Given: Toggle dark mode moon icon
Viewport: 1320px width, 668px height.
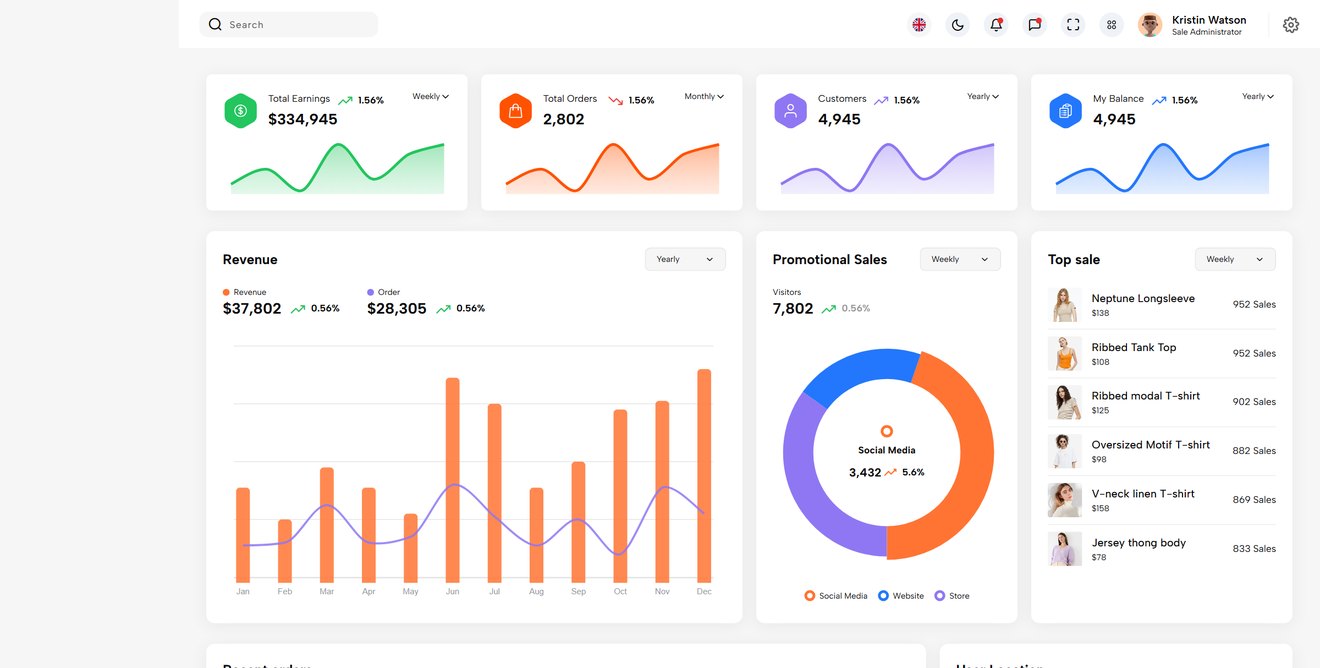Looking at the screenshot, I should click(x=958, y=25).
